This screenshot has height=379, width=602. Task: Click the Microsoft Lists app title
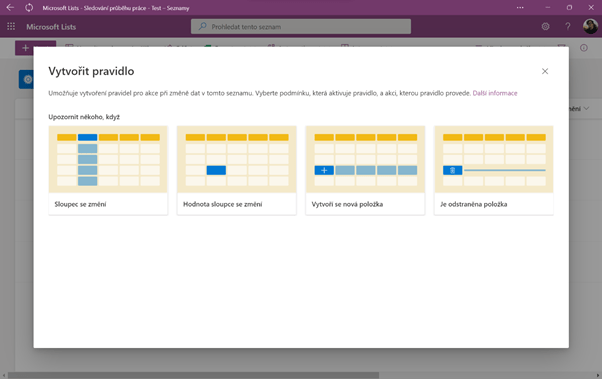tap(51, 27)
